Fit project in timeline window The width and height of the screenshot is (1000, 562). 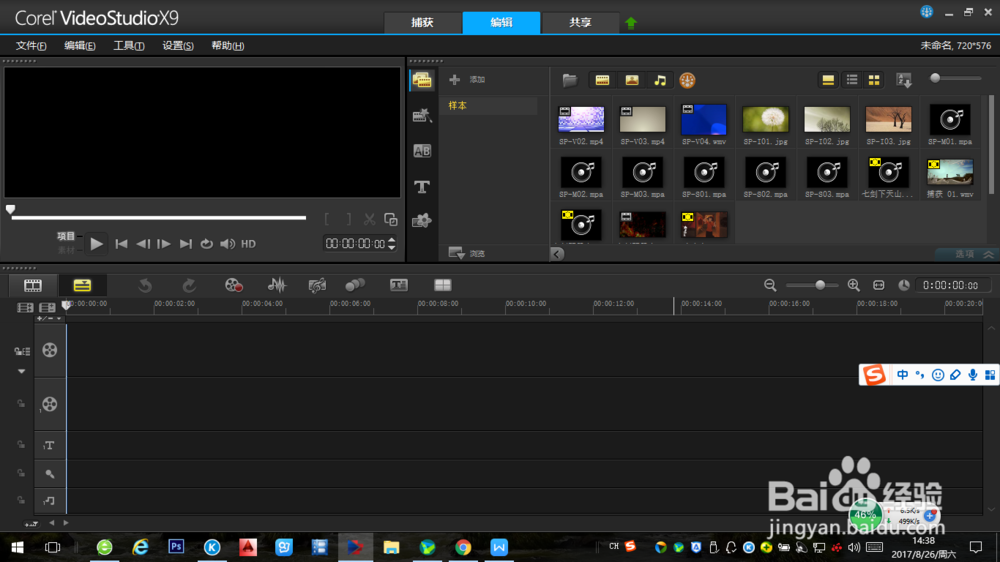(879, 285)
